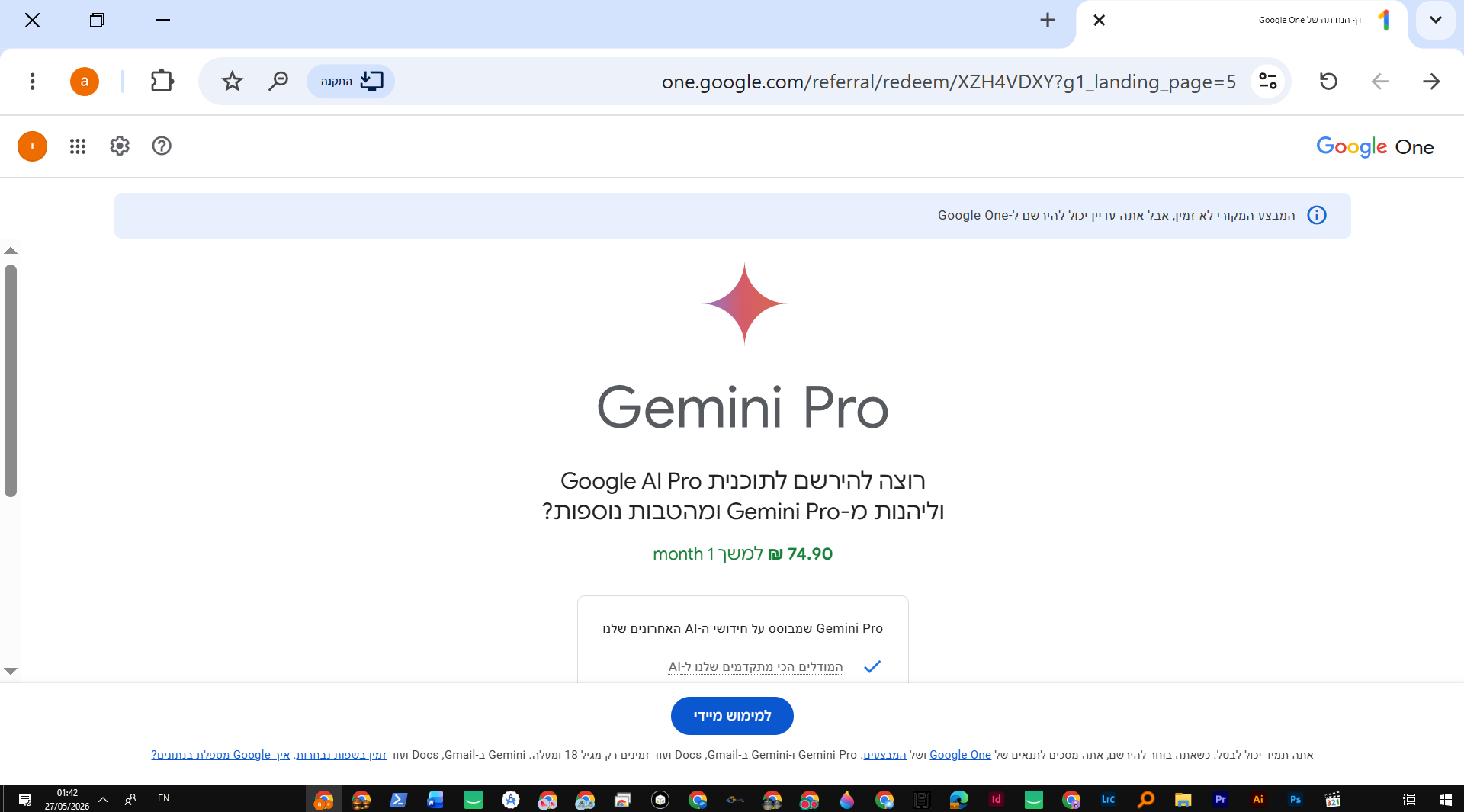1464x812 pixels.
Task: Open the tab search dropdown
Action: (1436, 21)
